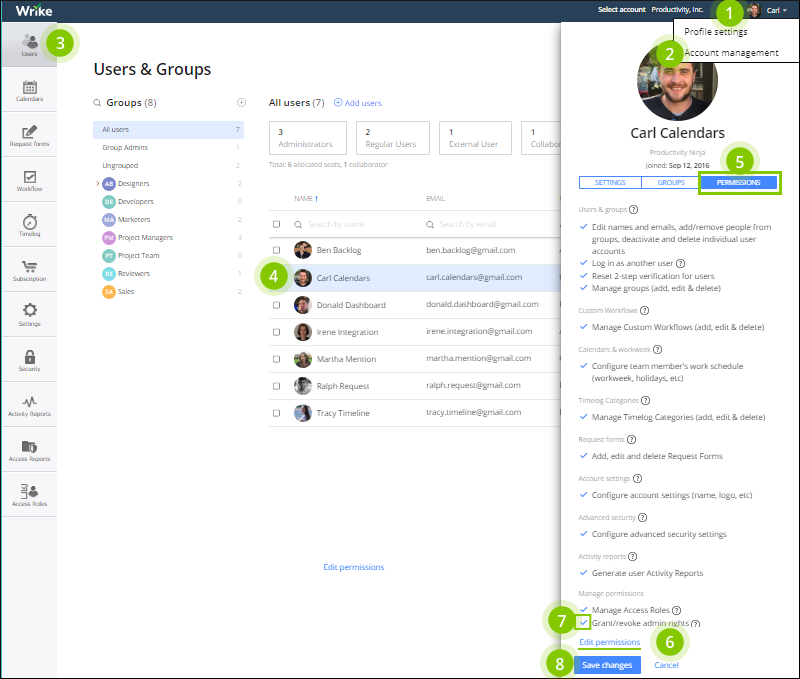
Task: Choose Account management menu item
Action: (x=731, y=53)
